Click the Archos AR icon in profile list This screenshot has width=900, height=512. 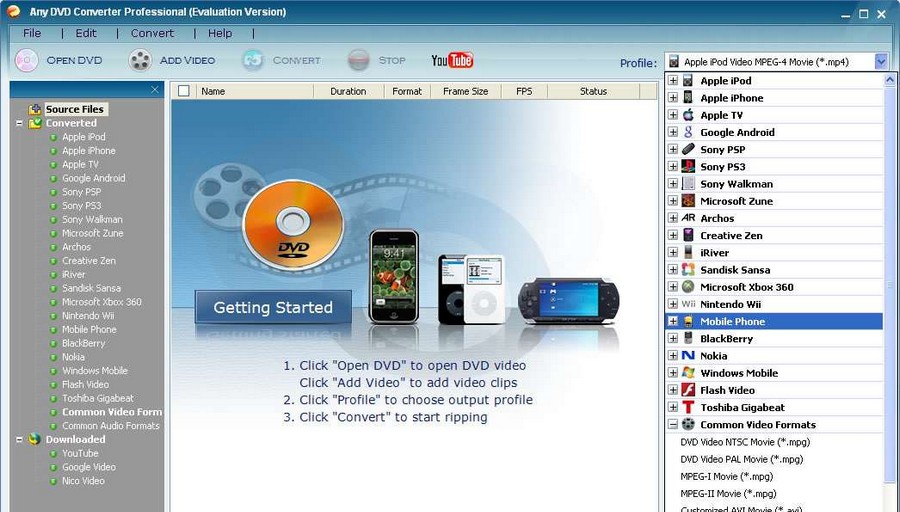pyautogui.click(x=688, y=218)
